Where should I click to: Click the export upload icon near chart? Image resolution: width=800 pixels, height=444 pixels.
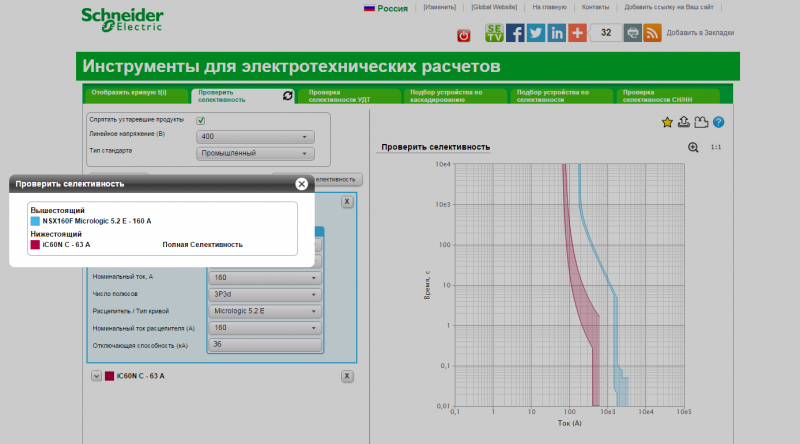[x=684, y=121]
